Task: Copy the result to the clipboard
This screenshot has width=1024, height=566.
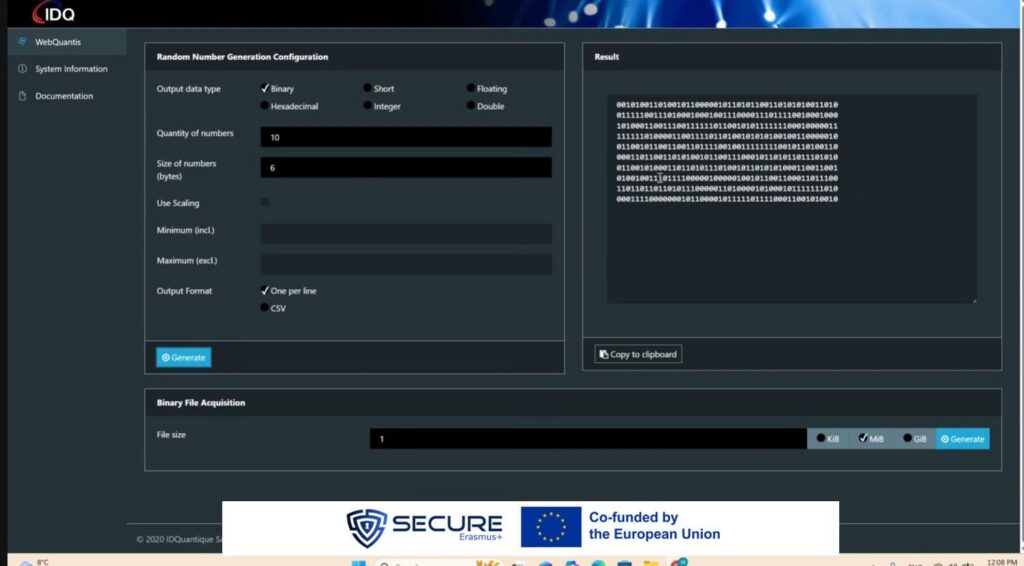Action: 638,354
